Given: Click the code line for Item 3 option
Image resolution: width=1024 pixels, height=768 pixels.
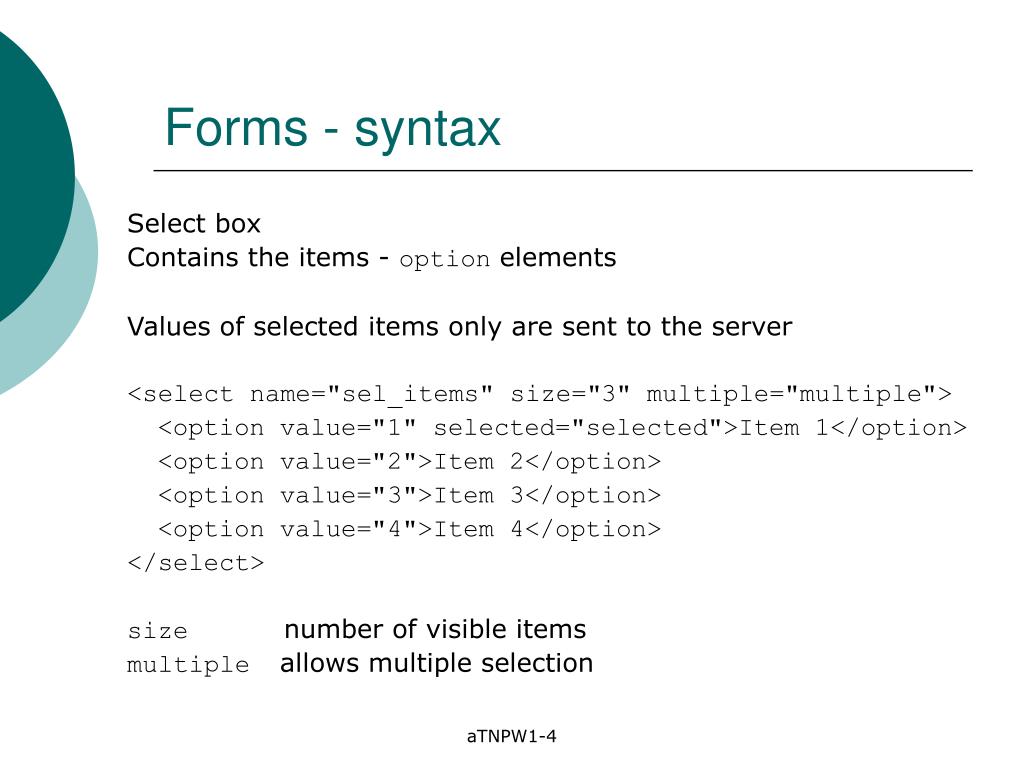Looking at the screenshot, I should coord(409,496).
